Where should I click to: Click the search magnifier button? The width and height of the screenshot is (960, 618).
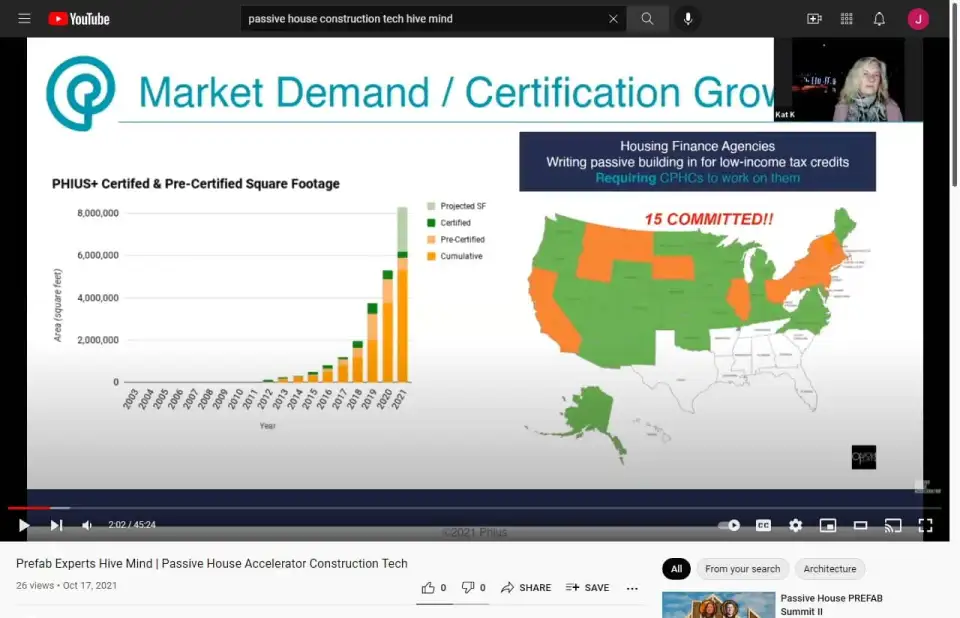click(648, 19)
